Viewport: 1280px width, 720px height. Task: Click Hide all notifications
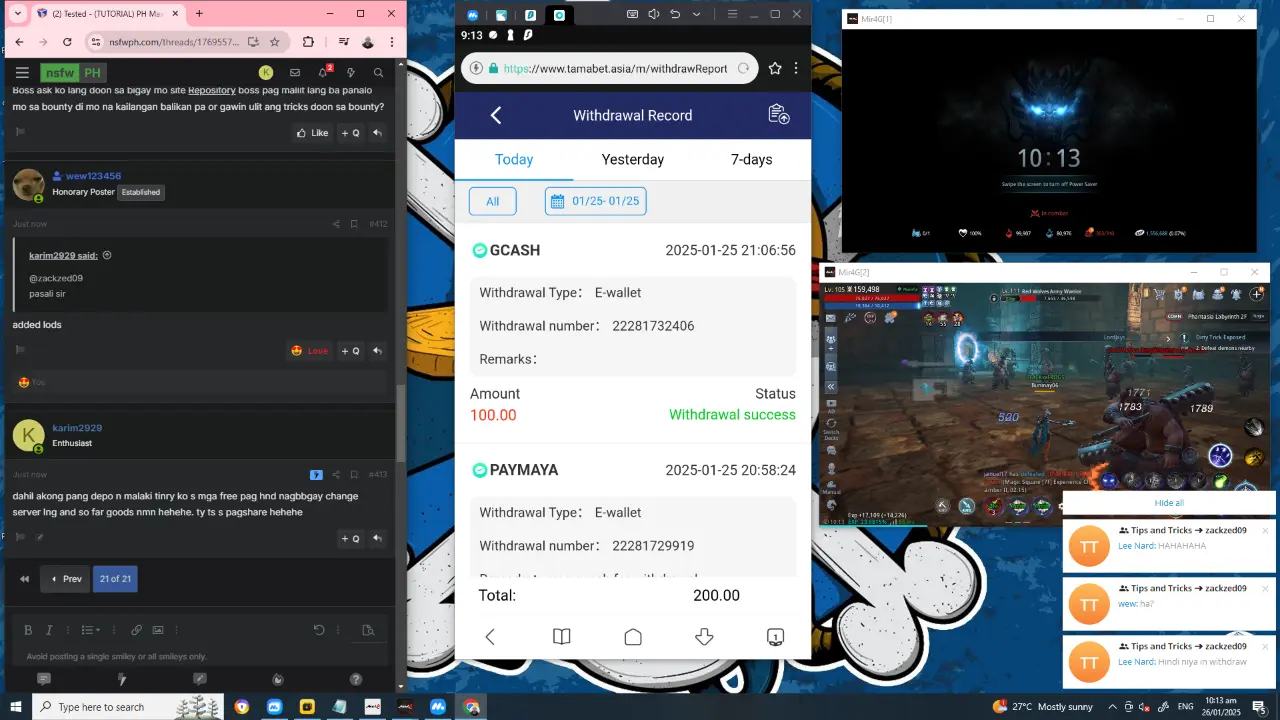pyautogui.click(x=1169, y=503)
